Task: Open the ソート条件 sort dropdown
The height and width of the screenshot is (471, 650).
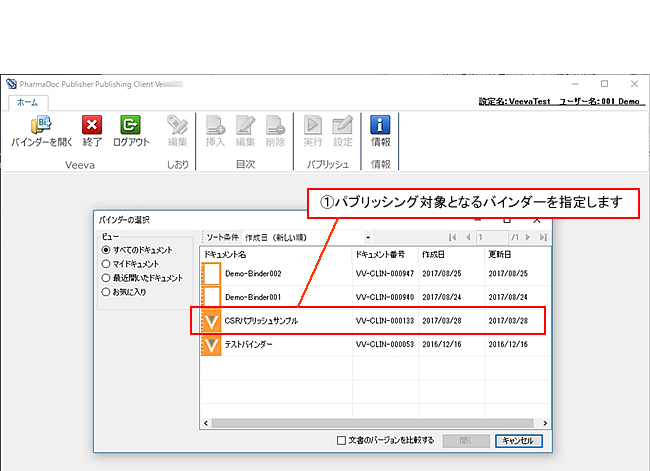Action: 368,238
